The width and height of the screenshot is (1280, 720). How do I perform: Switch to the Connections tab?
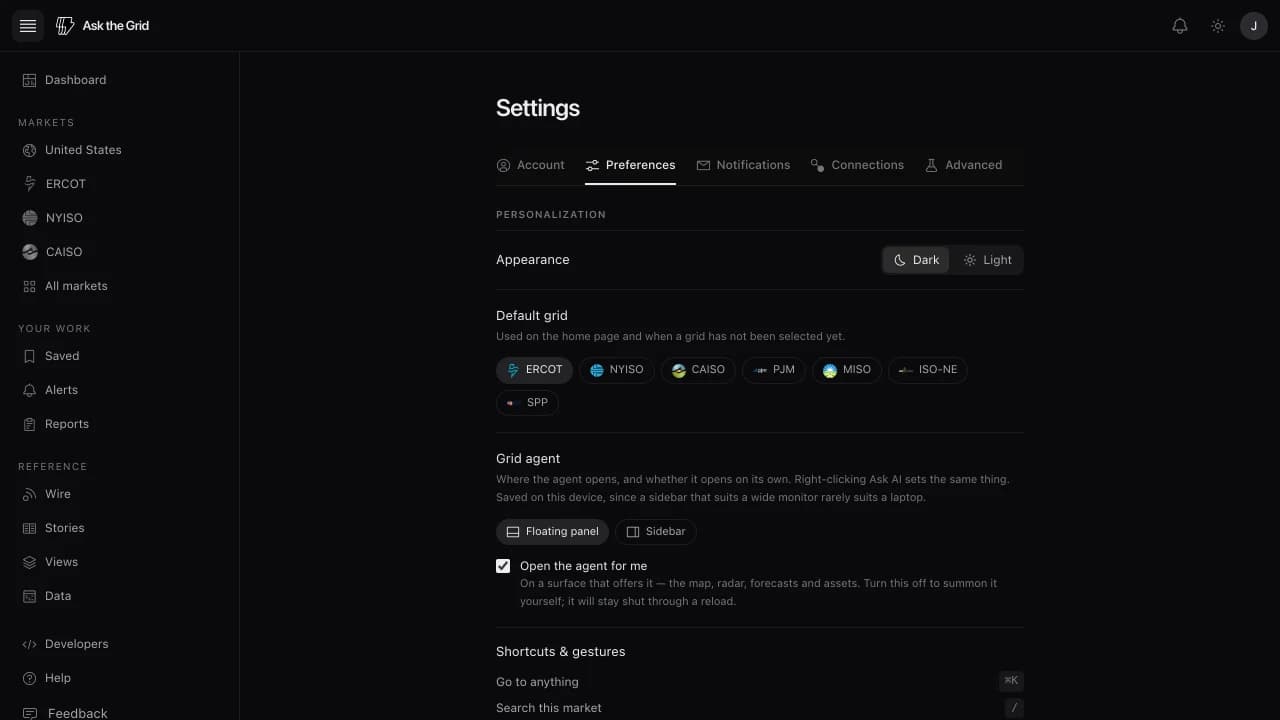coord(857,165)
